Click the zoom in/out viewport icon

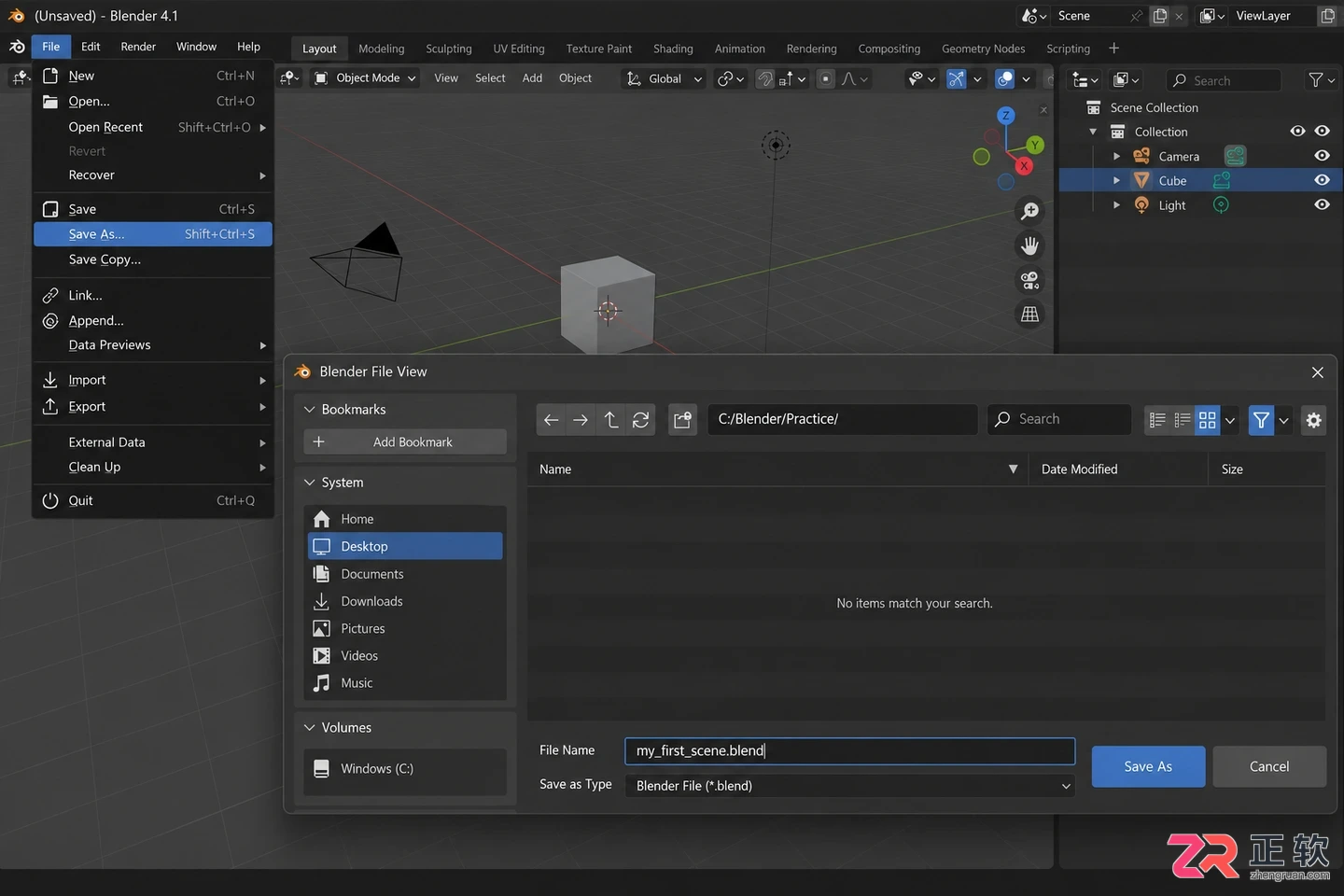(1030, 211)
